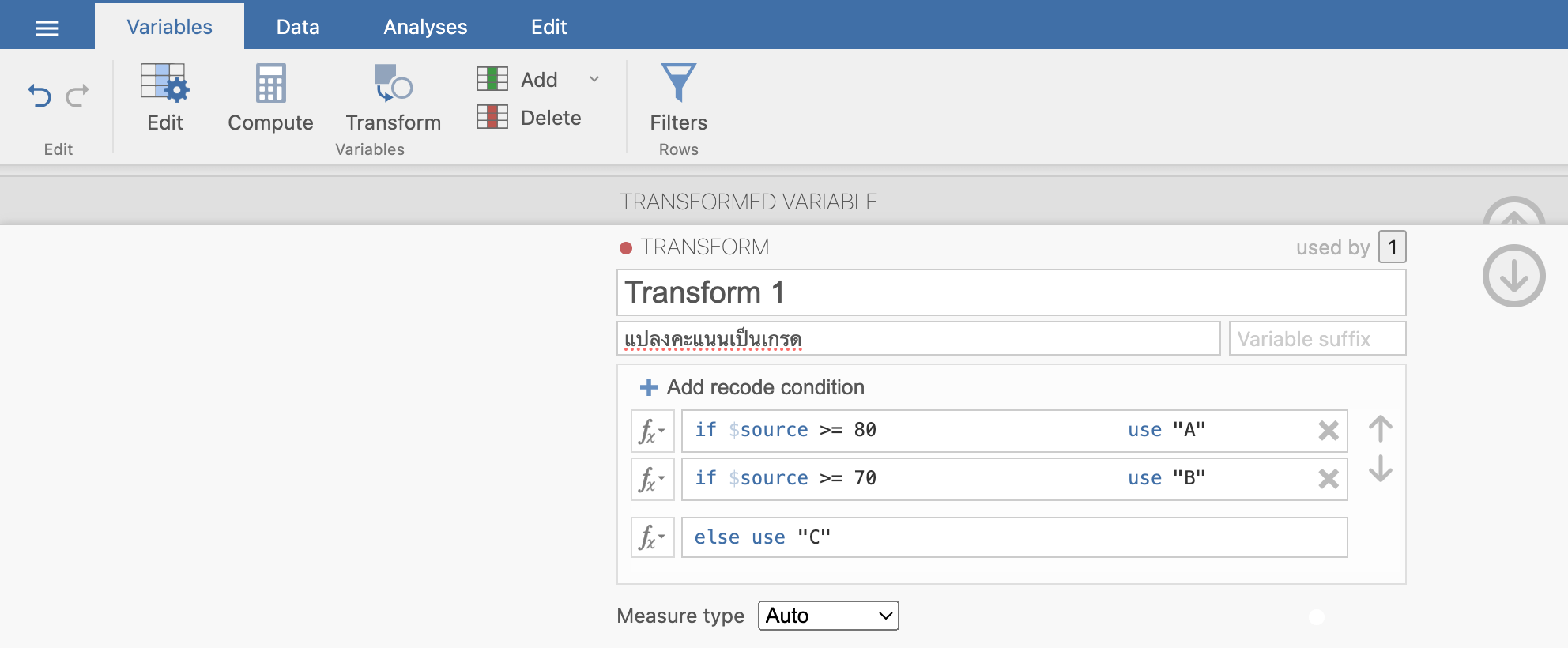Click the Compute calculator icon
The height and width of the screenshot is (648, 1568).
(x=270, y=83)
